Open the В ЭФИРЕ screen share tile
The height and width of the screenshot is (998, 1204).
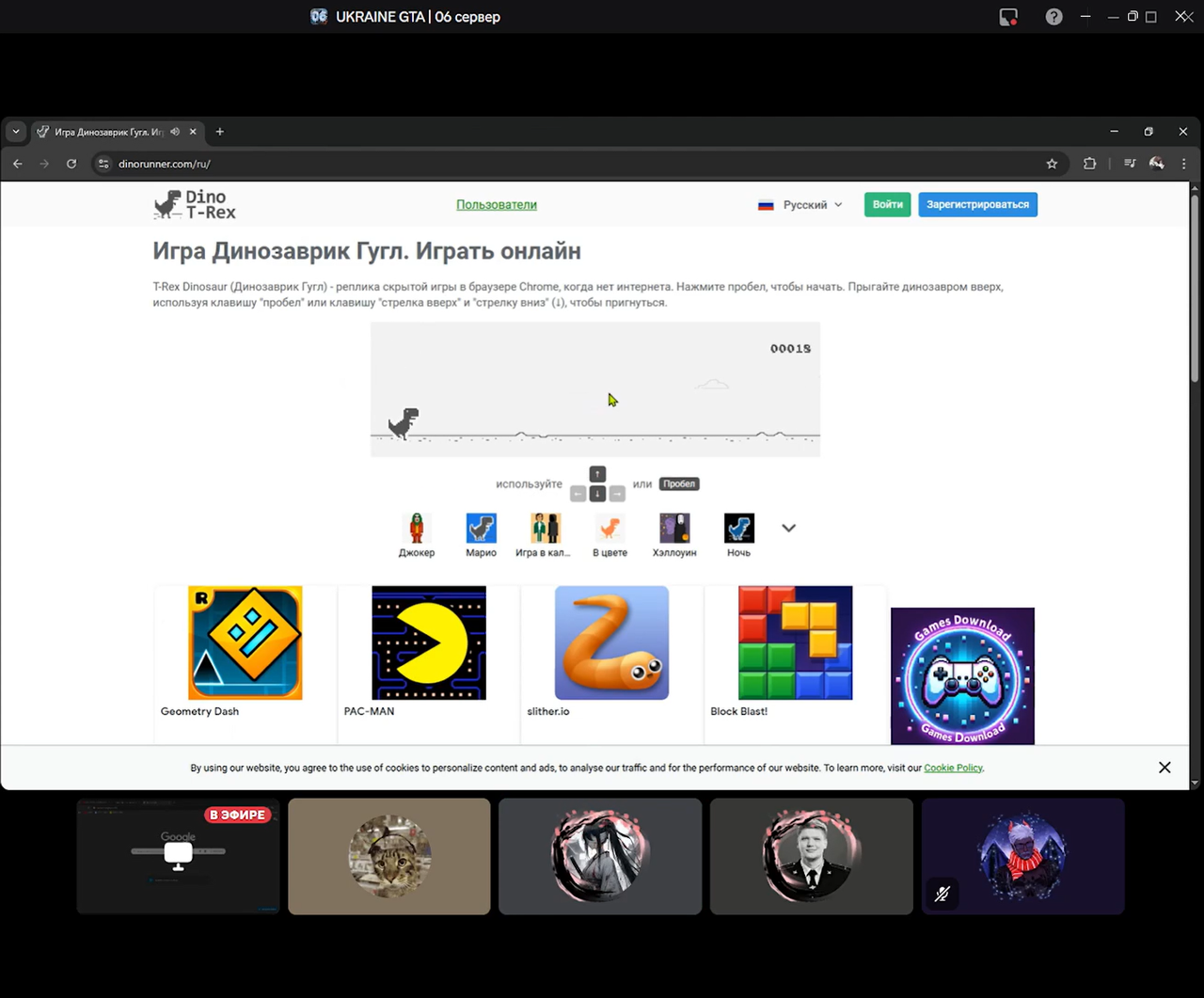pyautogui.click(x=178, y=856)
